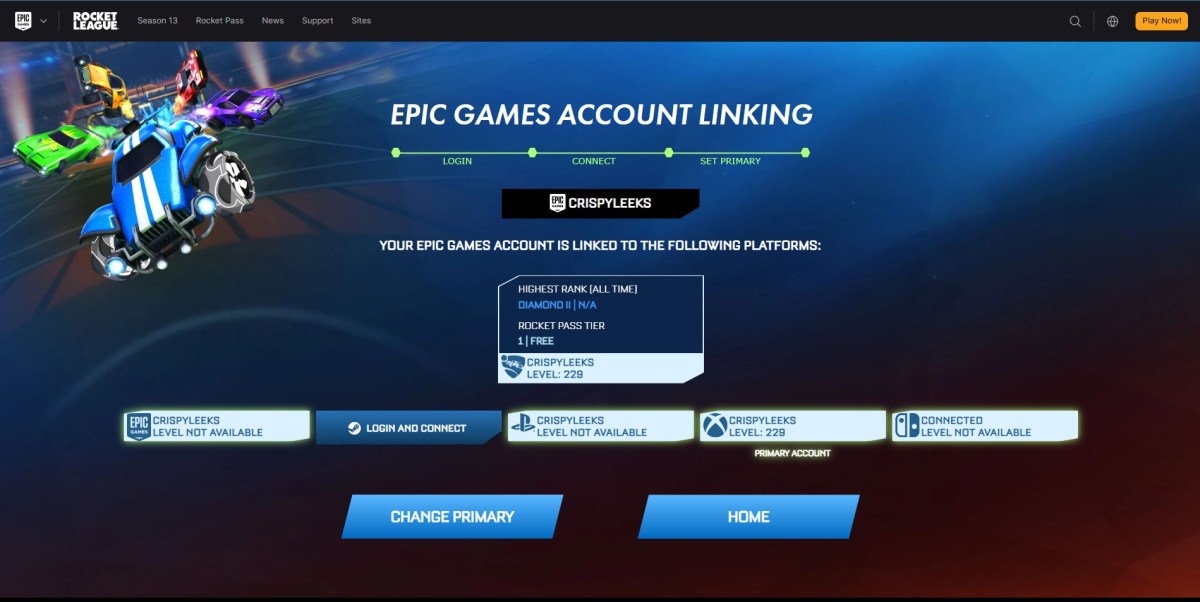Select the Nintendo Switch connected card
Image resolution: width=1200 pixels, height=602 pixels.
[x=985, y=426]
